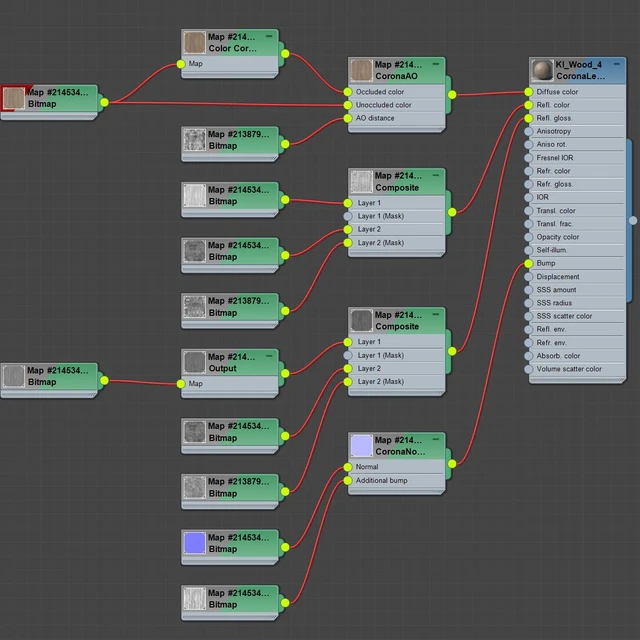Click the CoronaNormal node yellow output socket
The image size is (640, 640).
click(452, 463)
